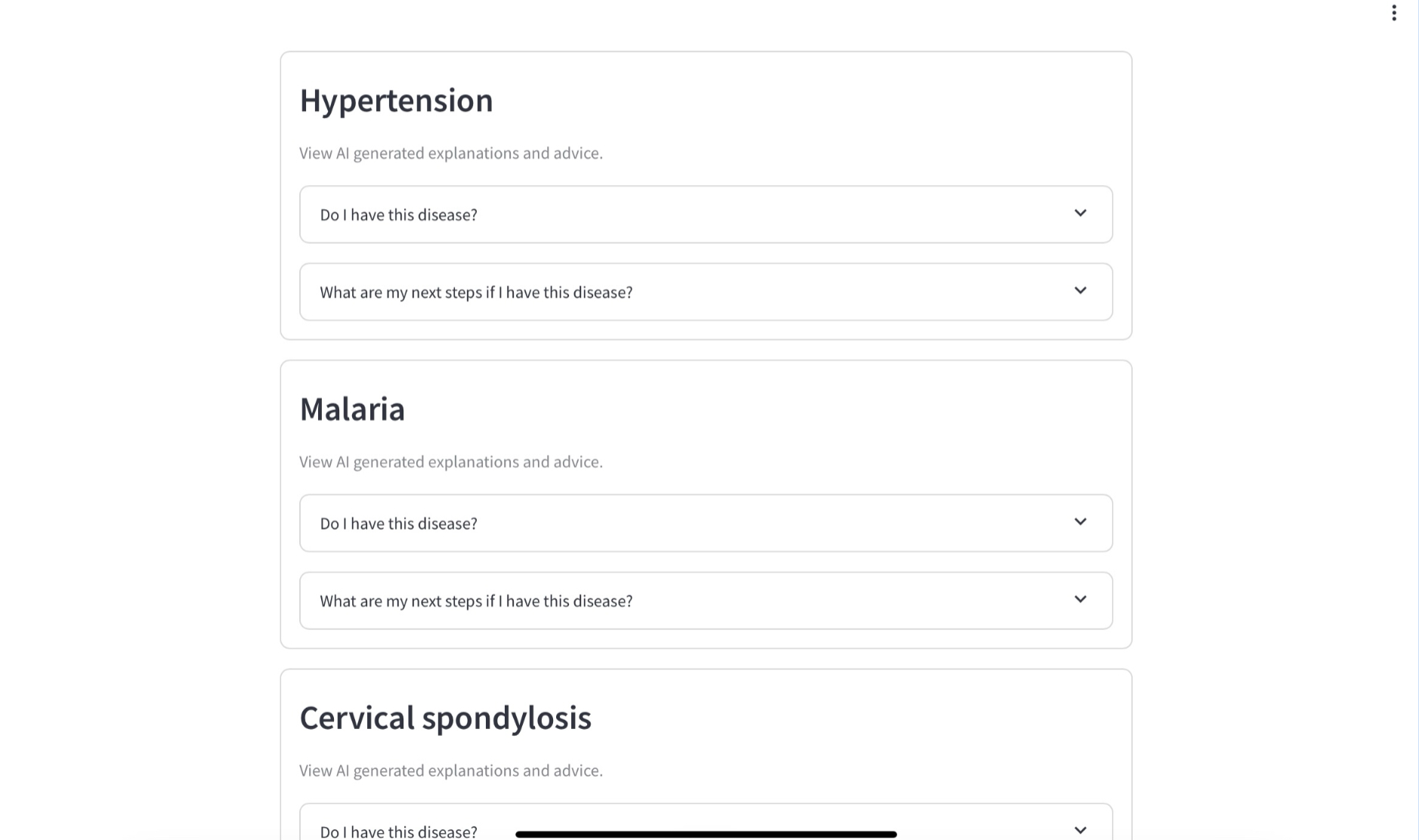Click chevron beside Hypertension "Do I have this disease?"

click(x=1080, y=214)
